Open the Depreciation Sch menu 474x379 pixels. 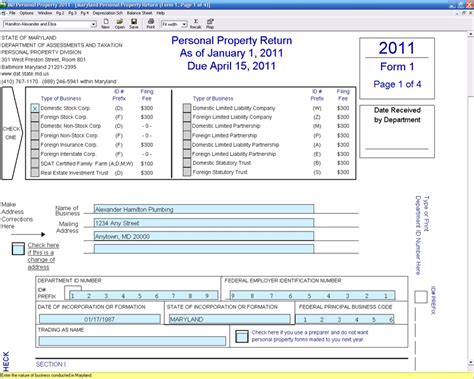point(108,13)
